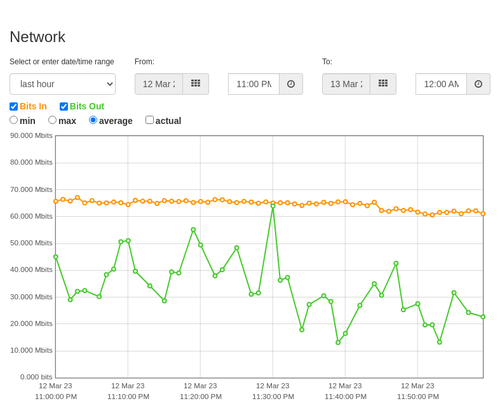Click the last orange Bits In data point
The image size is (500, 403).
[x=483, y=214]
